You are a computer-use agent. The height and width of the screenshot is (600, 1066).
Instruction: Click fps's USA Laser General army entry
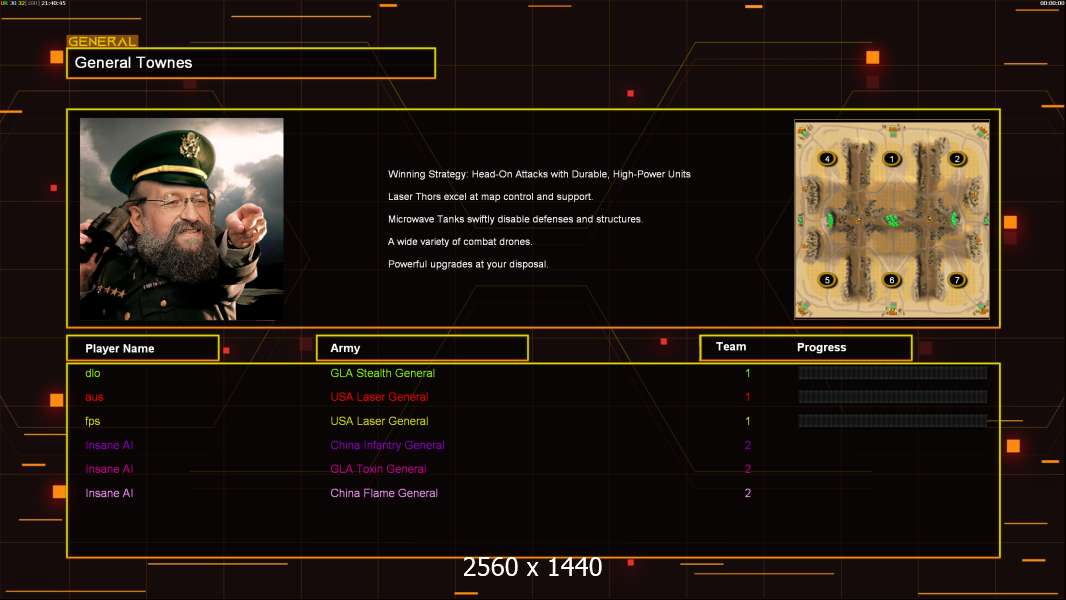point(379,421)
